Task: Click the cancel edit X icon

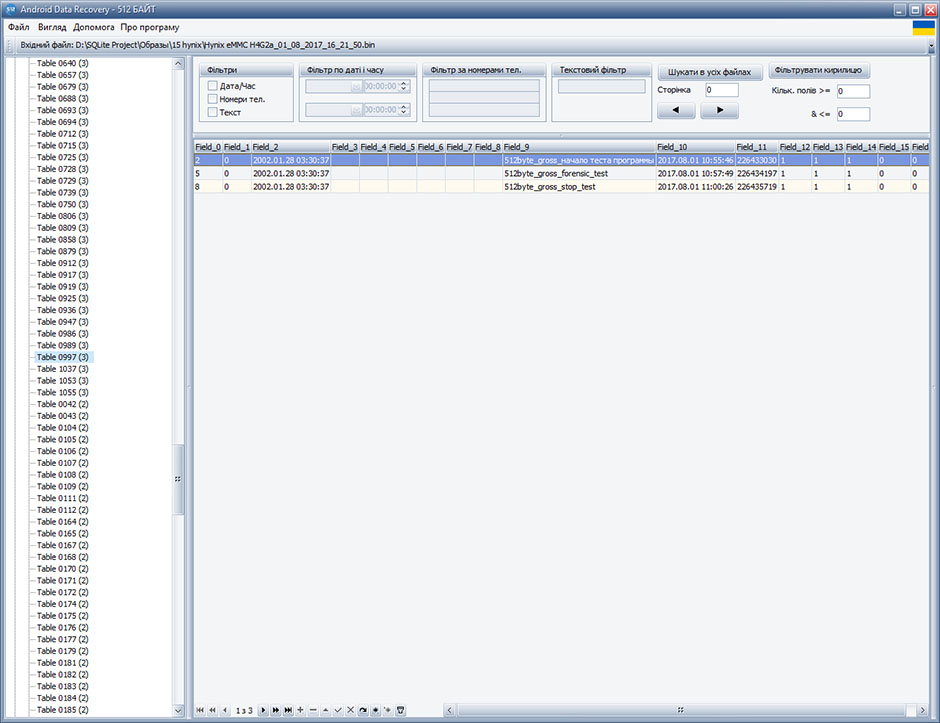Action: point(350,710)
